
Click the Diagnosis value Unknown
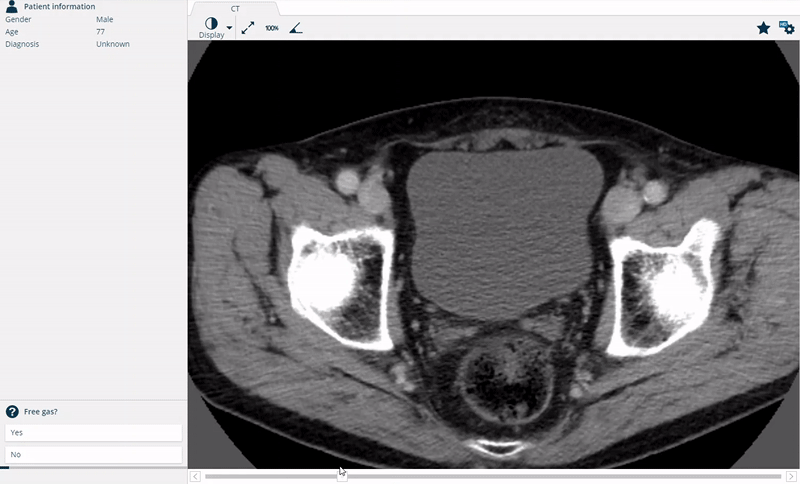113,44
